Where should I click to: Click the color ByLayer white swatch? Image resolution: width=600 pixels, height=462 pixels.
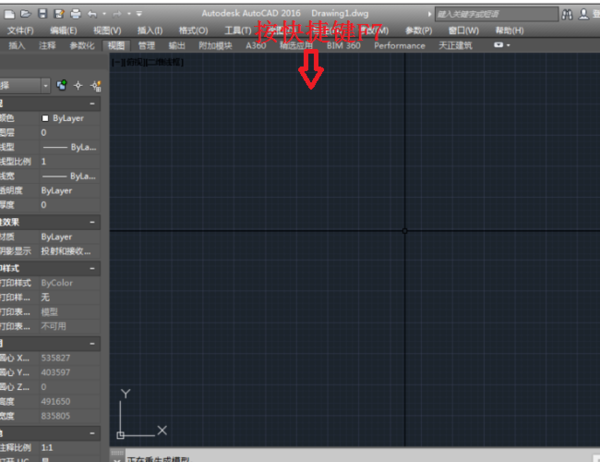click(x=45, y=118)
